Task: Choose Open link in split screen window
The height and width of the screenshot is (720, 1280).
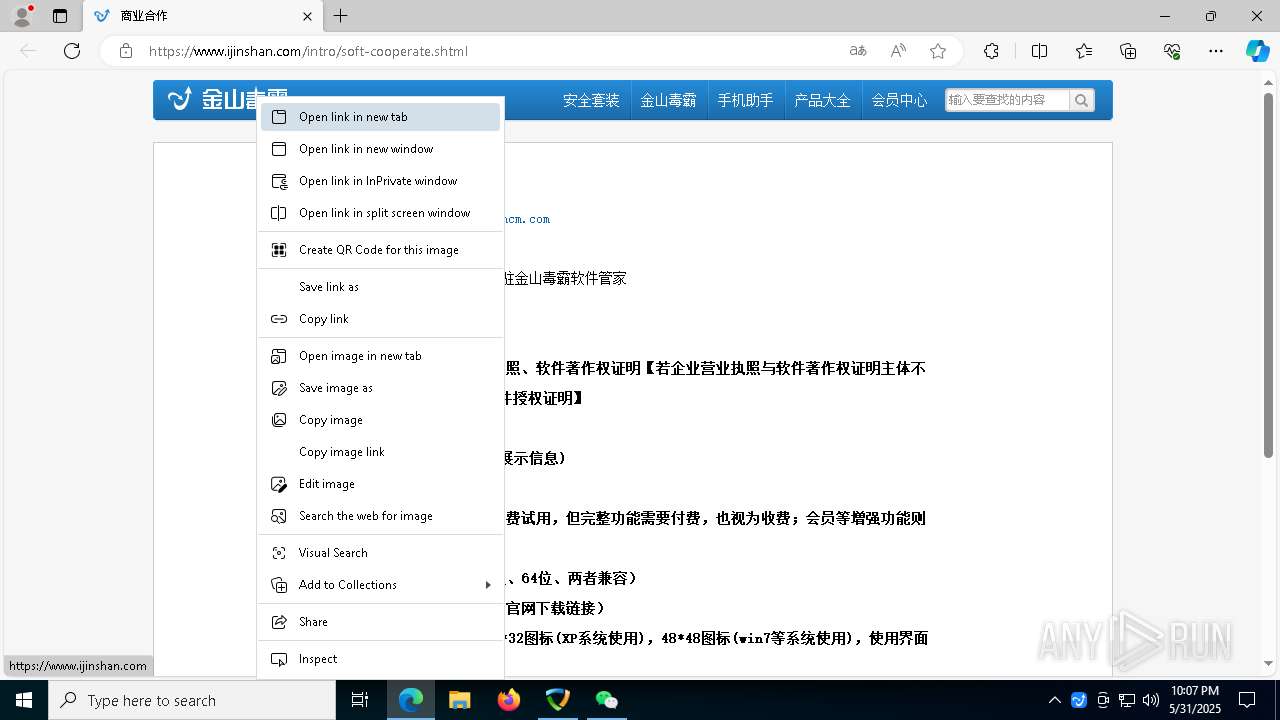Action: 380,213
